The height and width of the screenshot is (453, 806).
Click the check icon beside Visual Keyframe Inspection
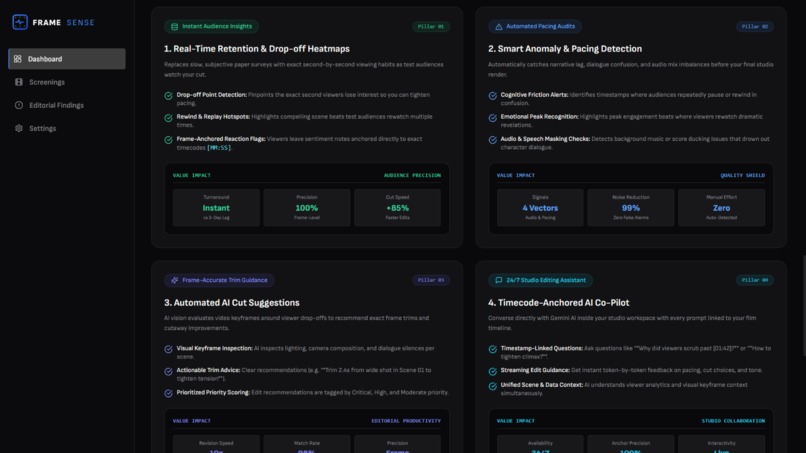pos(168,349)
